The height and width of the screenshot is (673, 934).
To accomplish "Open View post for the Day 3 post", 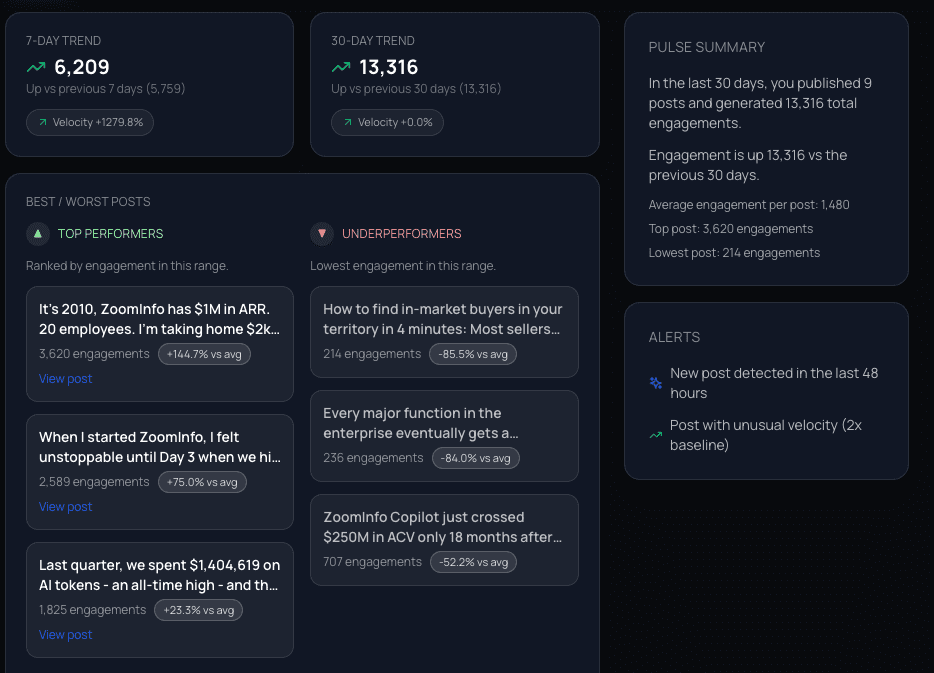I will 65,507.
